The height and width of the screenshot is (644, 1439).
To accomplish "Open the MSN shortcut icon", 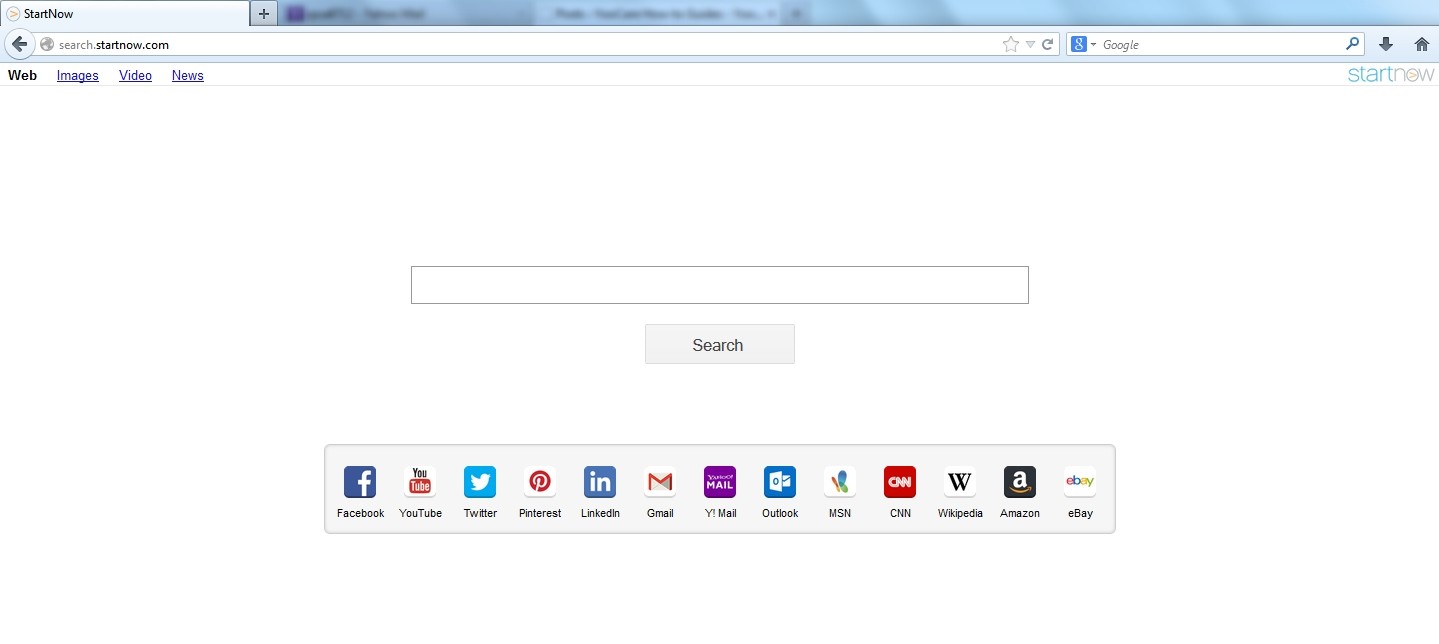I will (x=840, y=482).
